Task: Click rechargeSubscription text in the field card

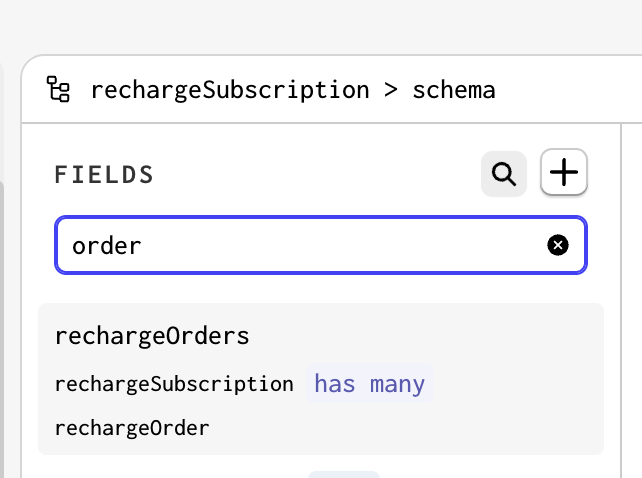Action: tap(174, 384)
